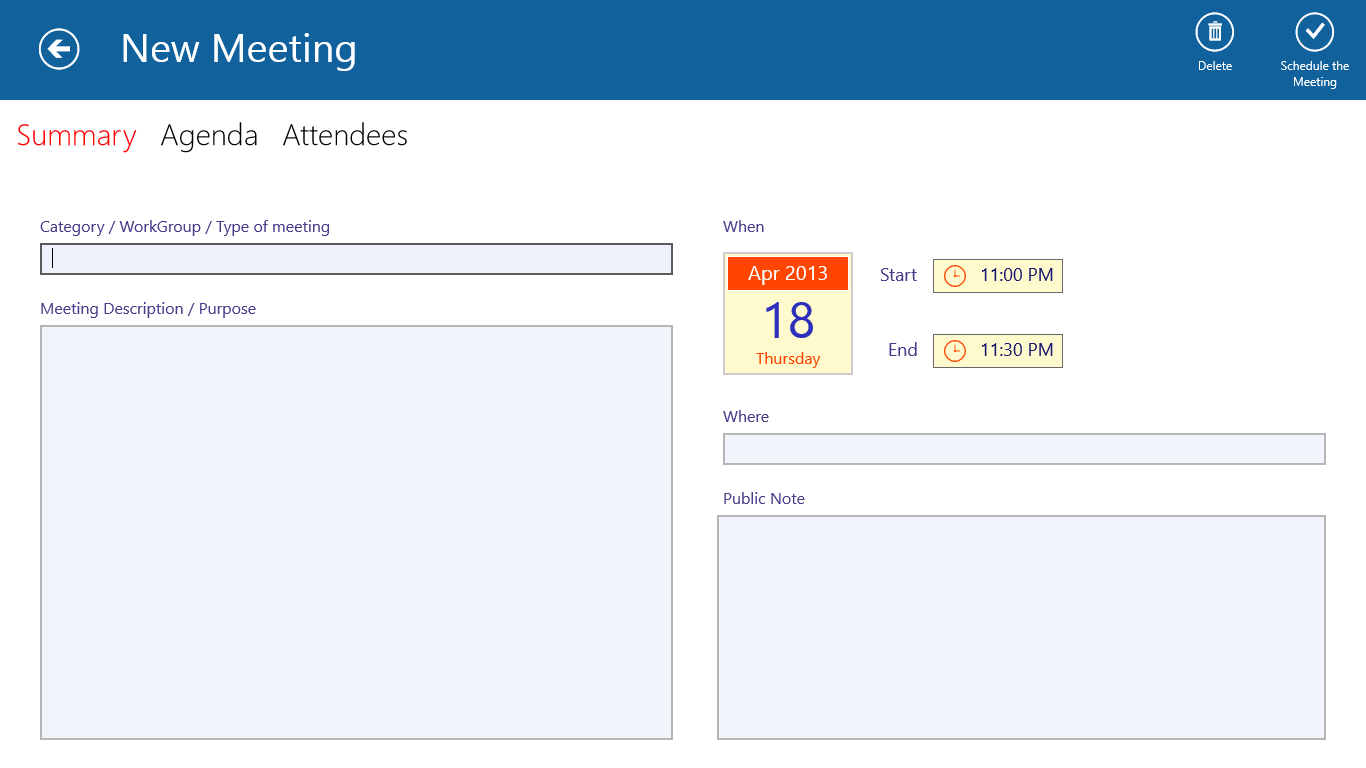
Task: Switch to the Agenda tab
Action: click(x=209, y=135)
